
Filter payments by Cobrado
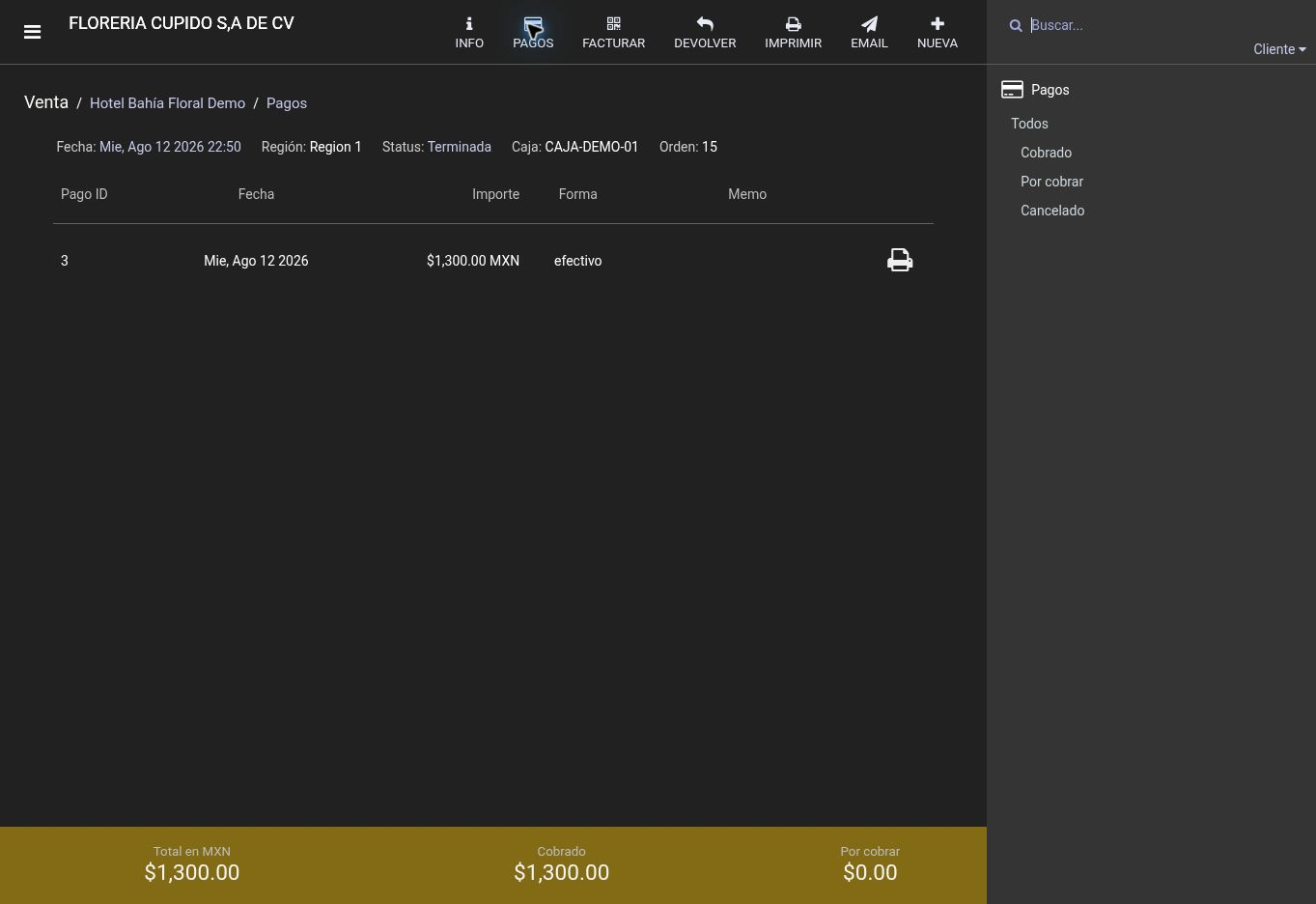[x=1046, y=153]
